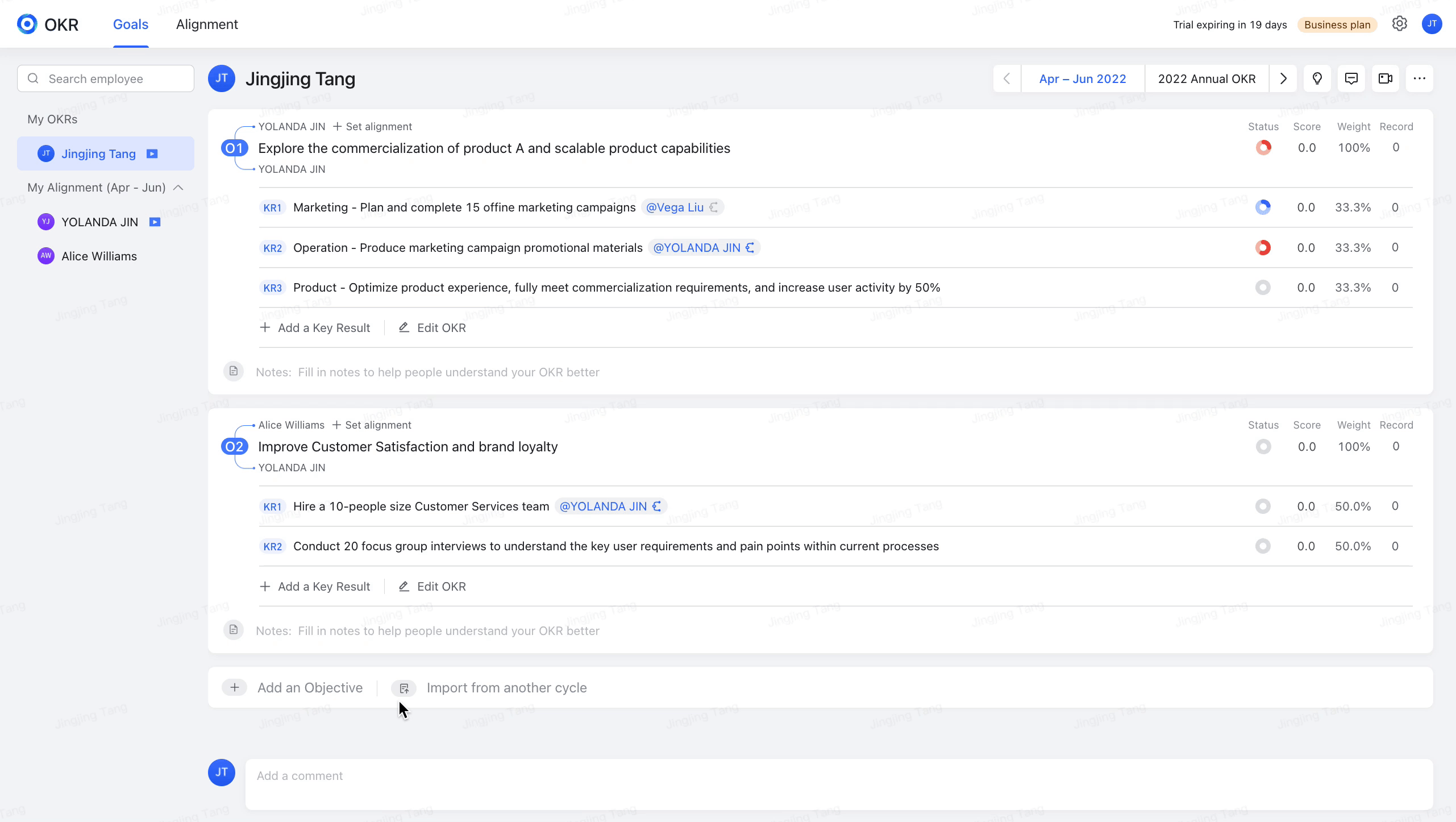The image size is (1456, 822).
Task: Click the blue status ring for Marketing KR1
Action: click(x=1263, y=207)
